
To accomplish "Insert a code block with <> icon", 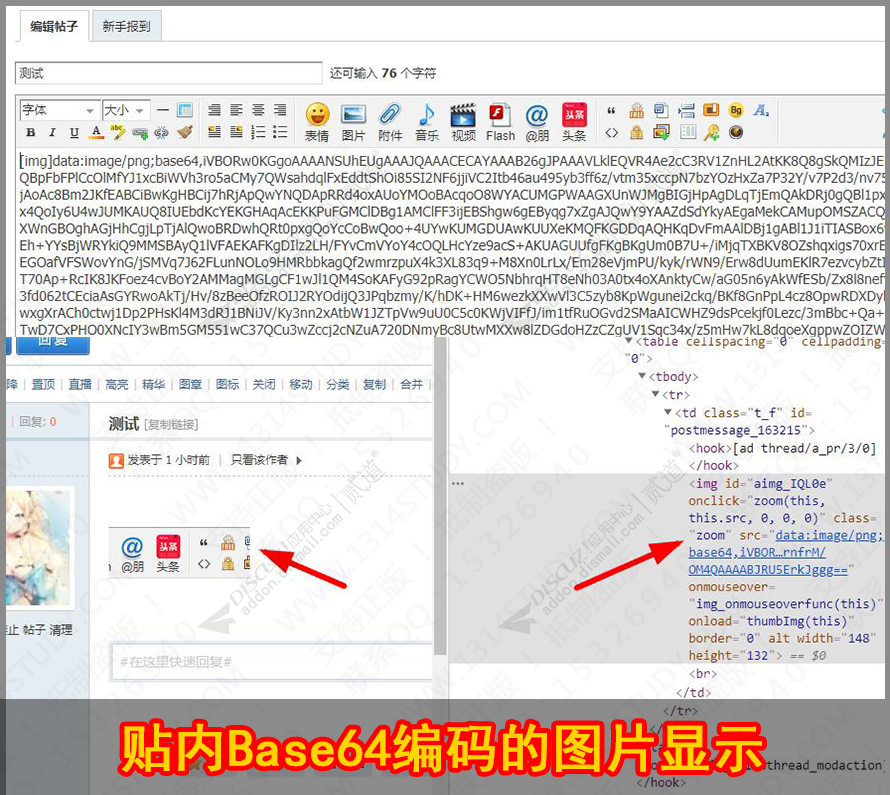I will (x=611, y=133).
